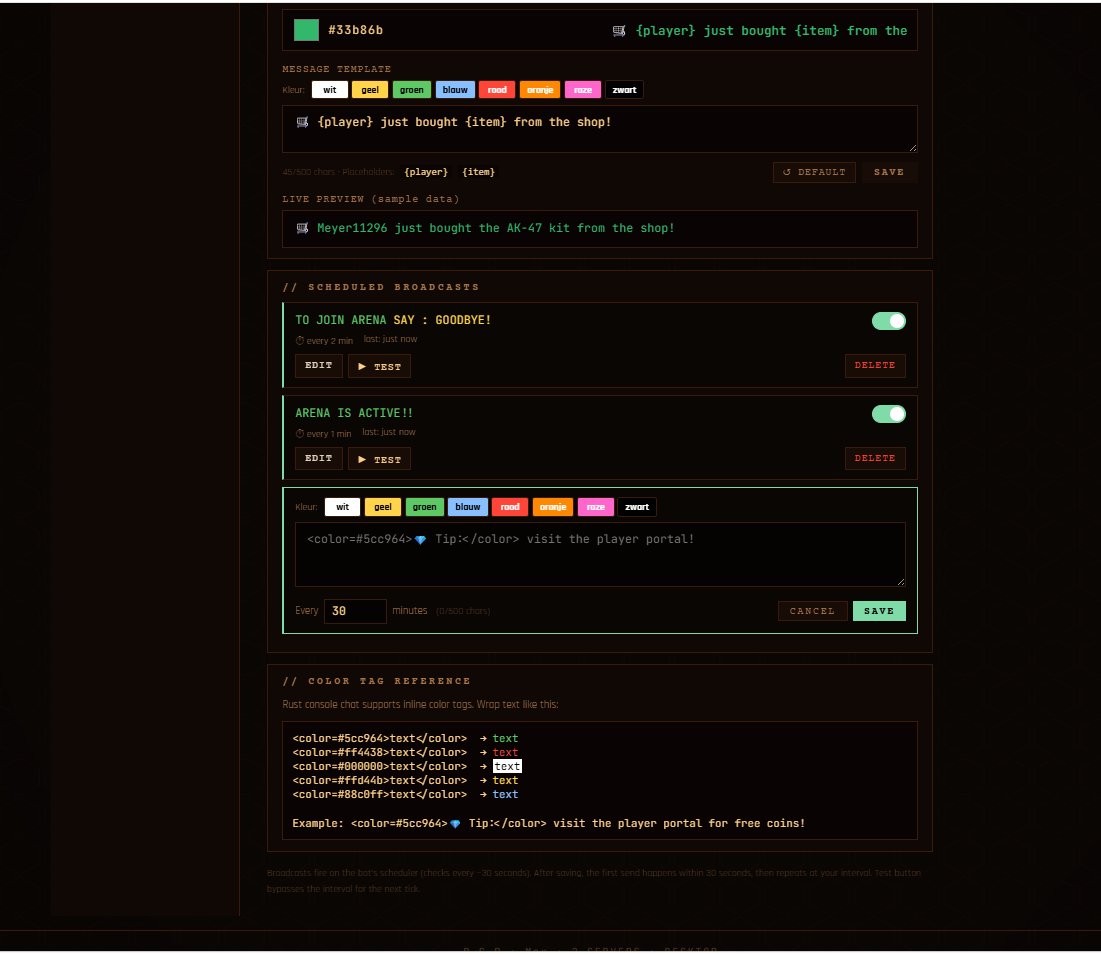This screenshot has height=955, width=1101.
Task: Select 'oranje' color in message template
Action: tap(540, 90)
